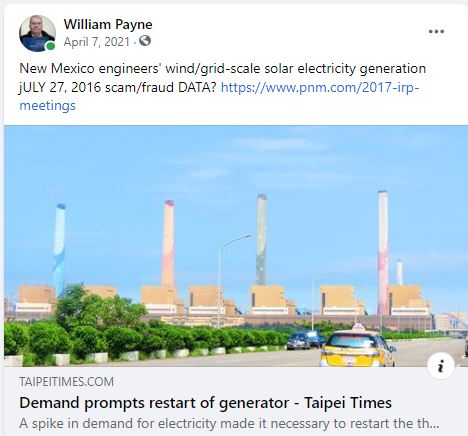The image size is (468, 436).
Task: Click the green active status dot
Action: (x=50, y=46)
